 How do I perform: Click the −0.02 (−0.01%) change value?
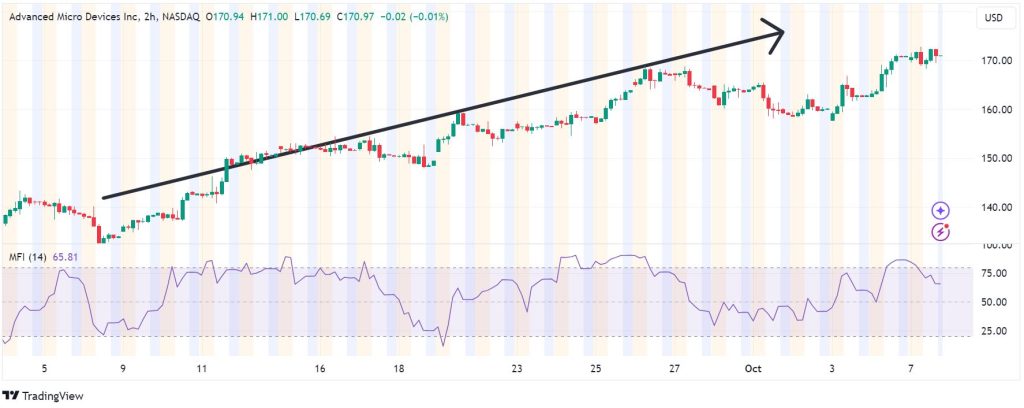coord(414,17)
